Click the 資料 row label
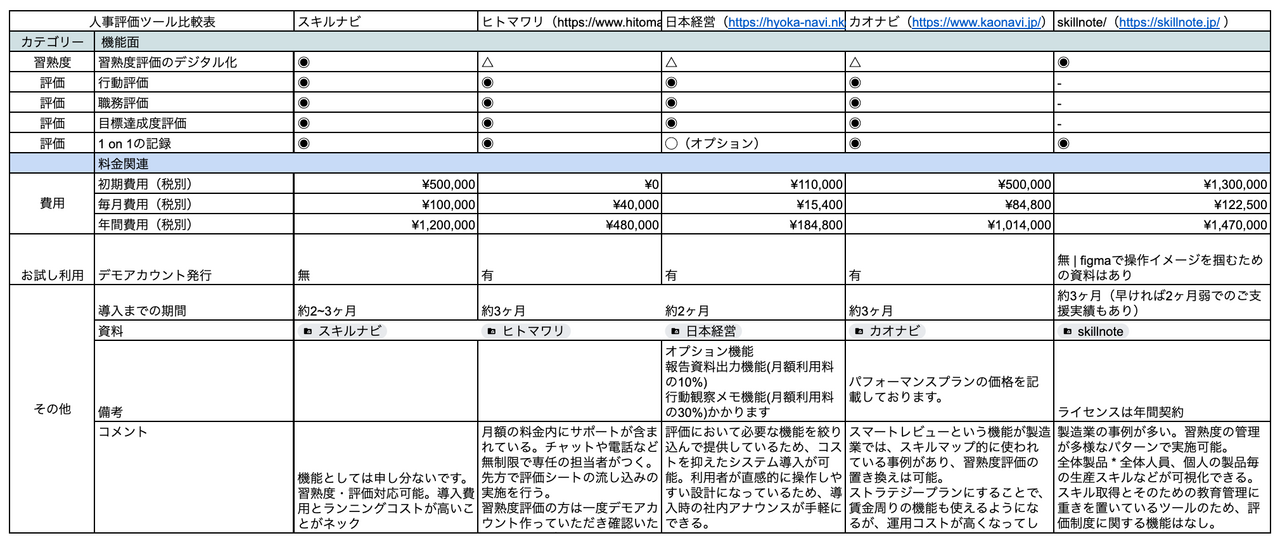This screenshot has width=1280, height=538. click(195, 331)
